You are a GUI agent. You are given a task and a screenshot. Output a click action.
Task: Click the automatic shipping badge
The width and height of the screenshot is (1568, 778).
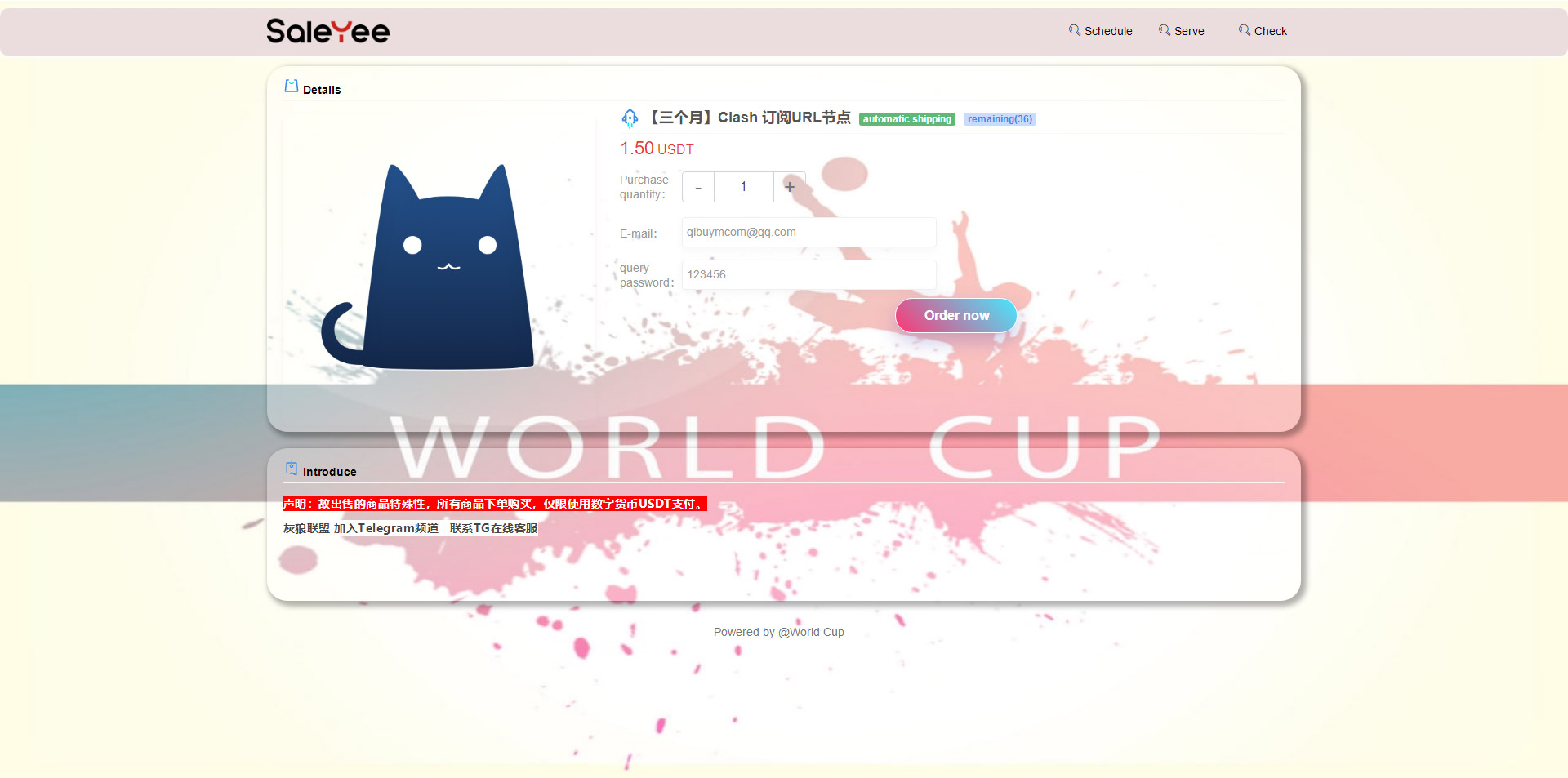pyautogui.click(x=907, y=119)
